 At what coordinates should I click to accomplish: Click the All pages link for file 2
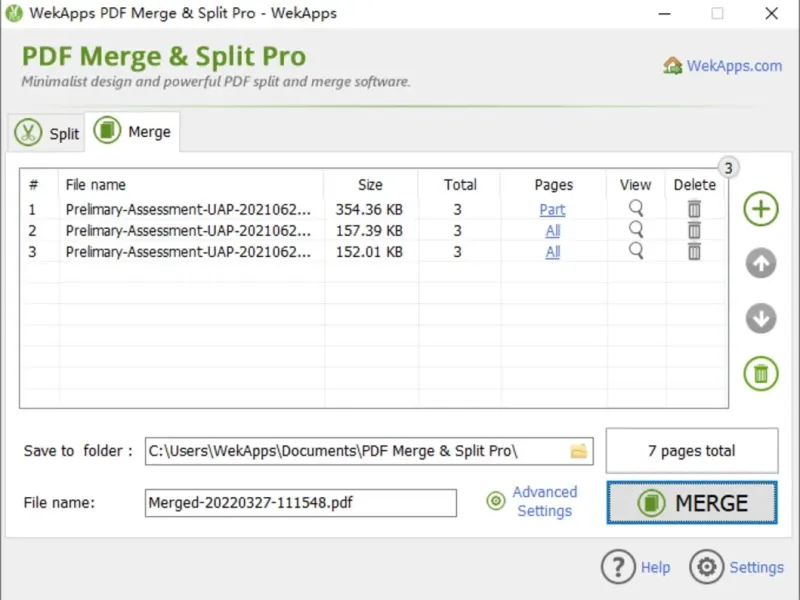(553, 231)
